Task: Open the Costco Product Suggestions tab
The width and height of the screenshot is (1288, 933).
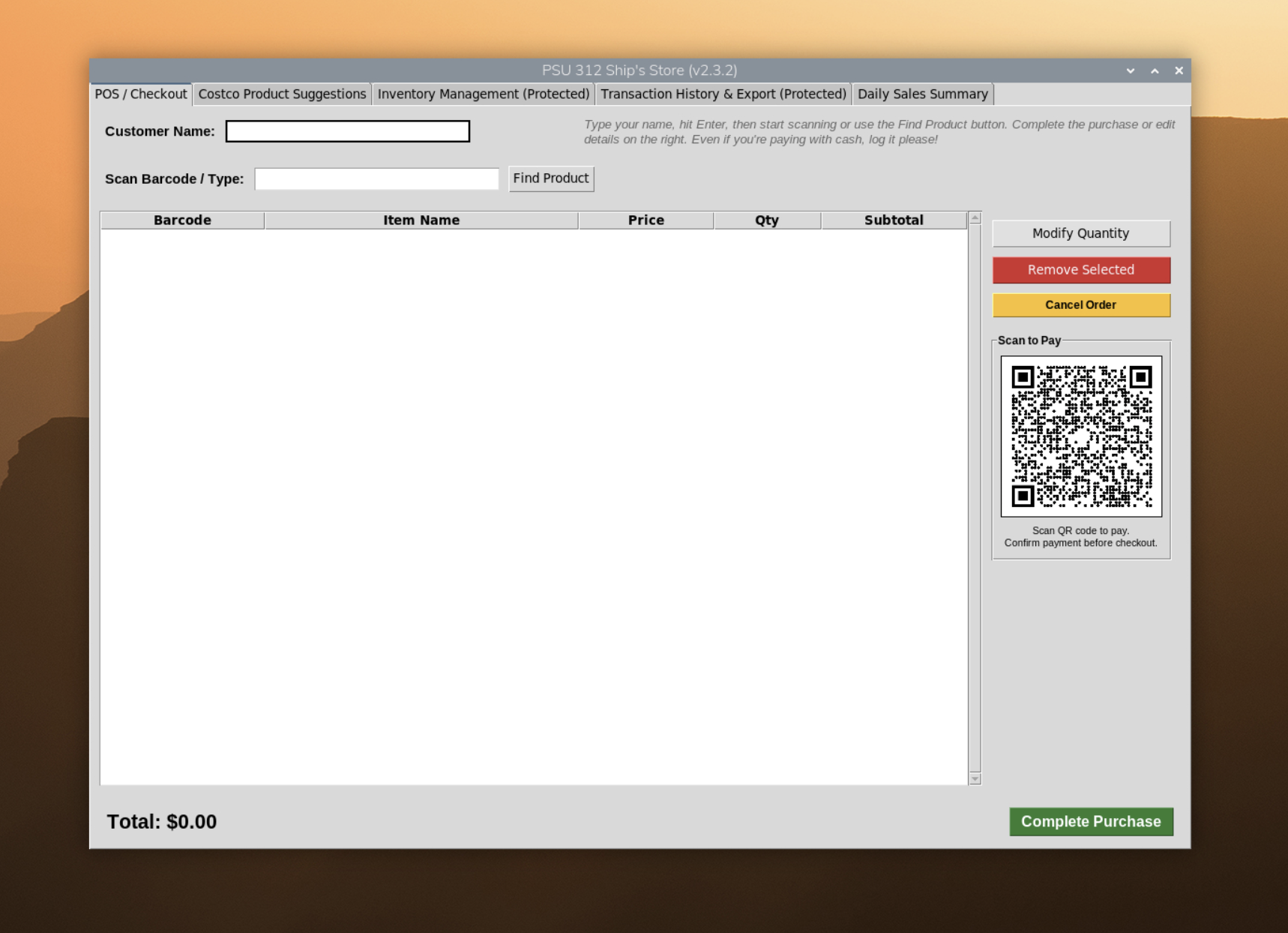Action: [x=282, y=94]
